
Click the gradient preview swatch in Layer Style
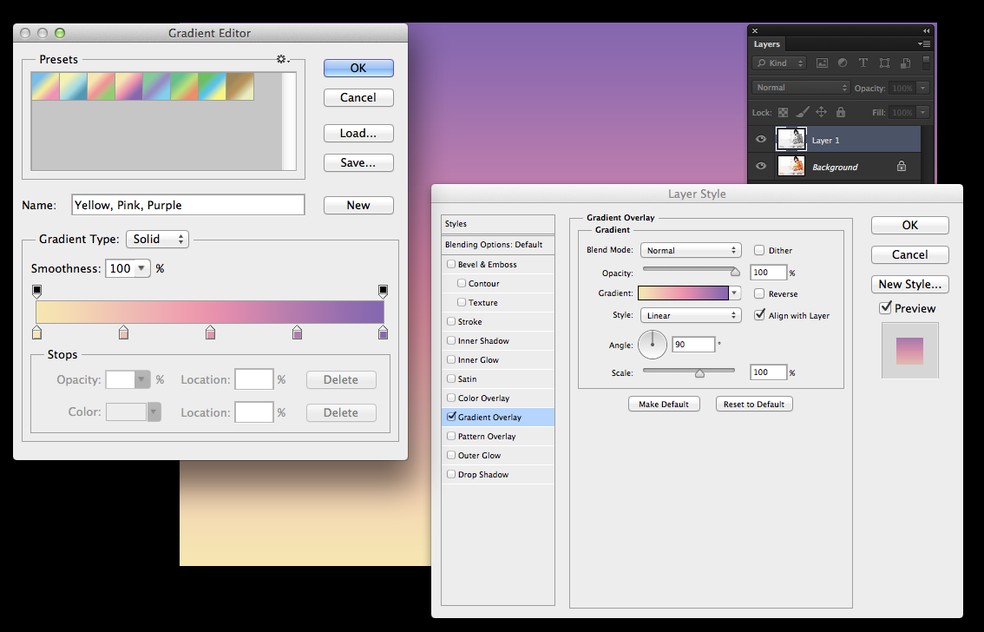683,293
